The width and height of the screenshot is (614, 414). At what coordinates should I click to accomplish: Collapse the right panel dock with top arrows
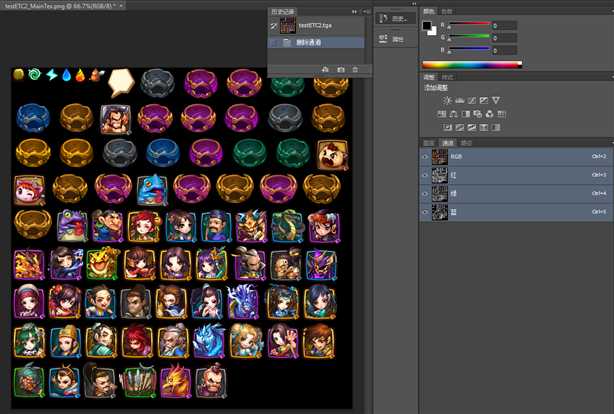414,4
